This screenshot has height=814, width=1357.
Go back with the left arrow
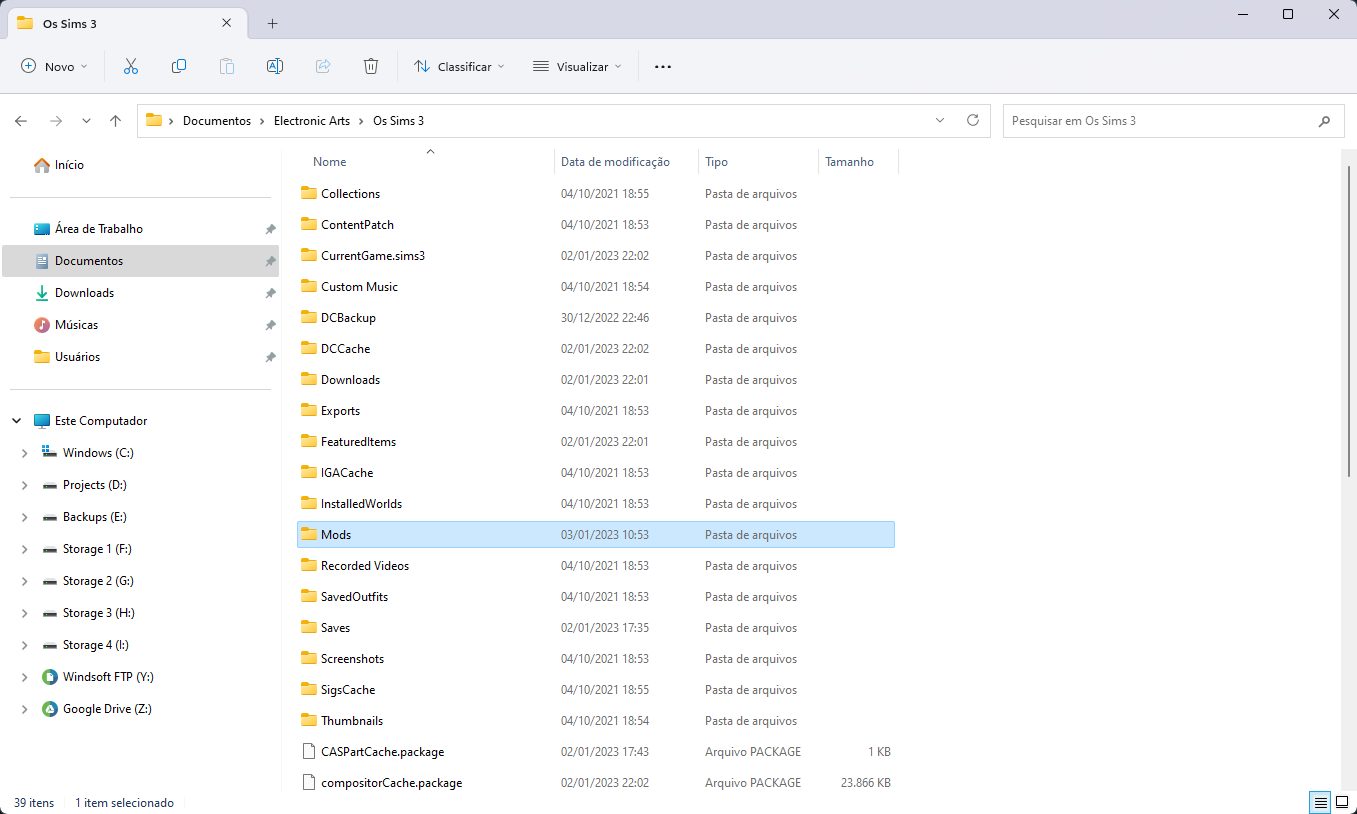tap(21, 121)
